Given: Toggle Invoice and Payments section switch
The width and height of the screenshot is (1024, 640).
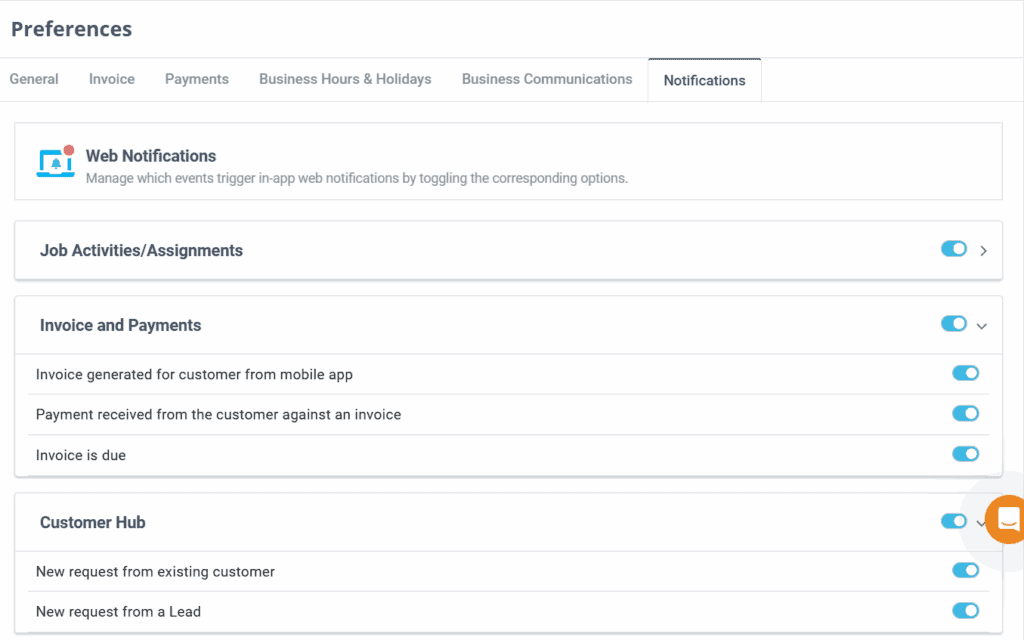Looking at the screenshot, I should [x=953, y=324].
